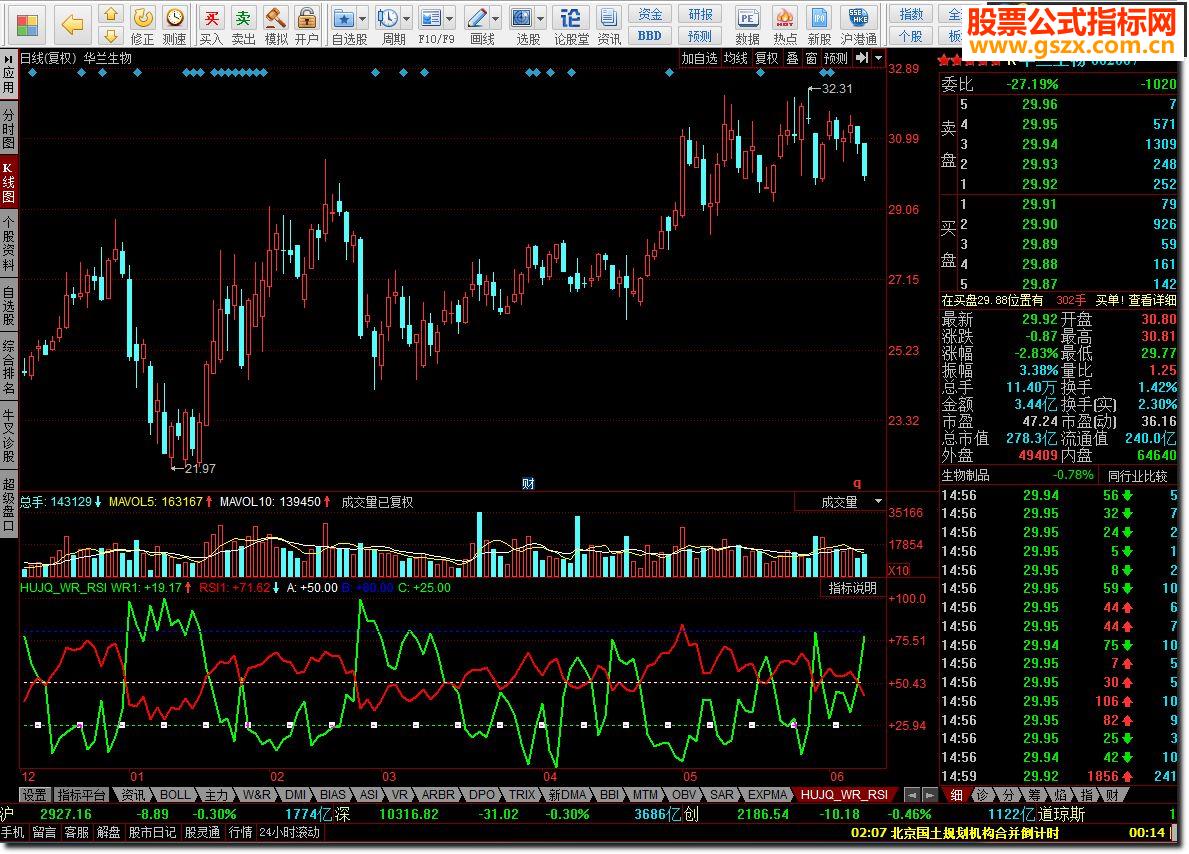Select the 分时图 sidebar tab
Image resolution: width=1189 pixels, height=854 pixels.
click(x=8, y=129)
